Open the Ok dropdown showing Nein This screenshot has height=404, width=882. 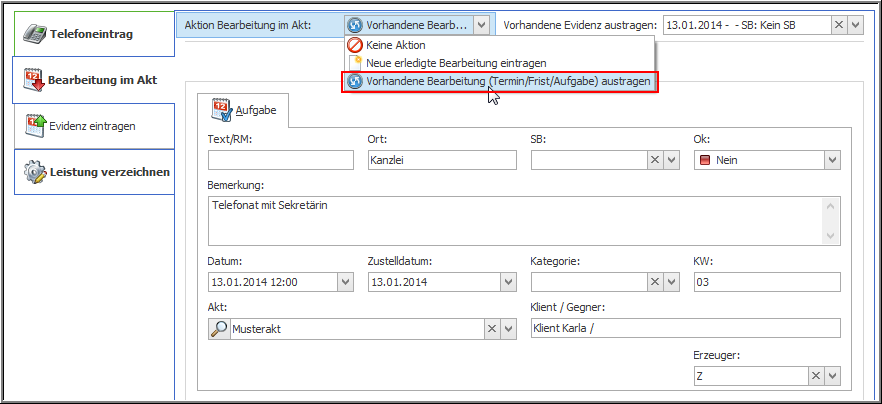click(x=831, y=160)
